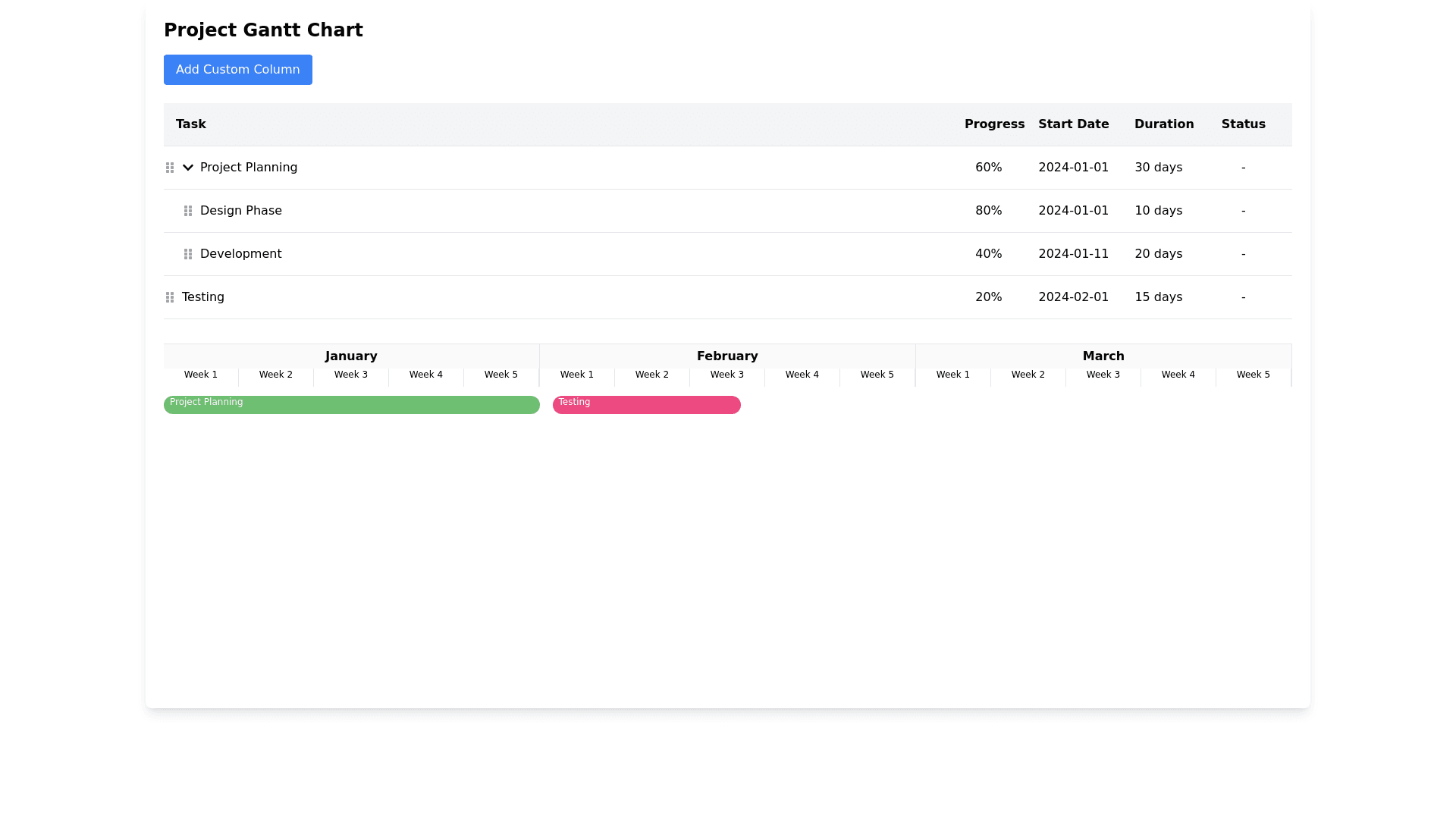Click Project Planning 30 days duration
Image resolution: width=1456 pixels, height=819 pixels.
1158,168
